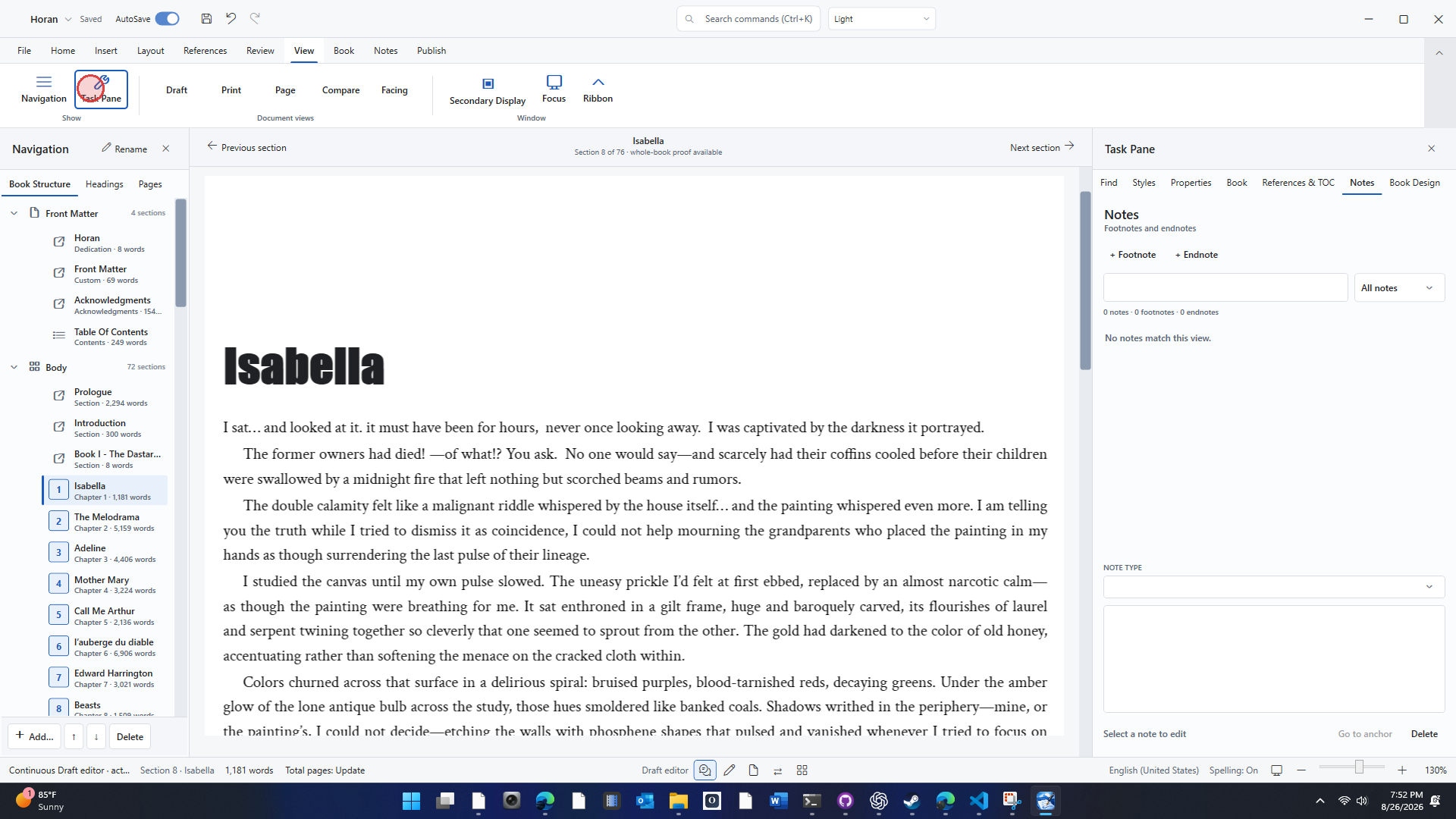Select chapter 2 The Melodrama

click(x=105, y=522)
